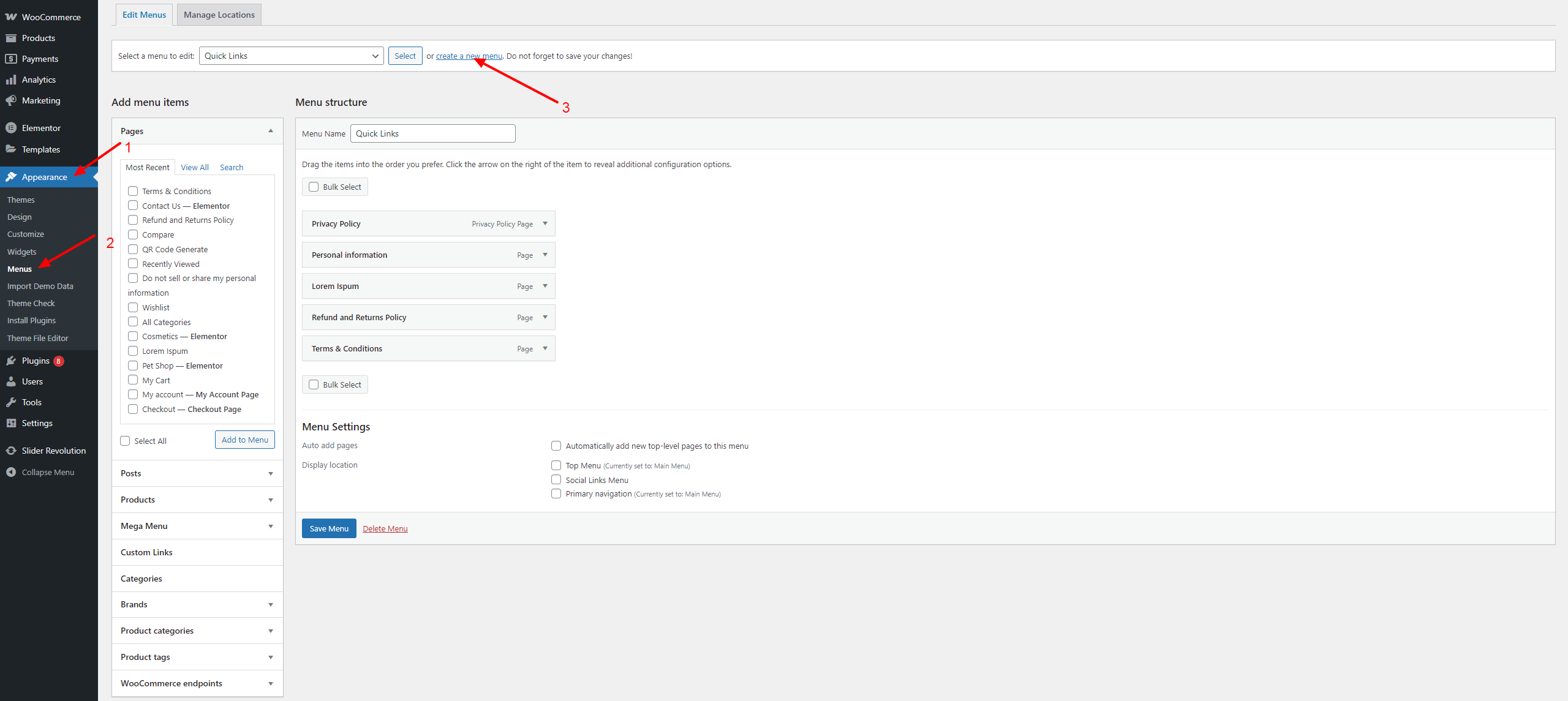Enable Social Links Menu display location

556,480
